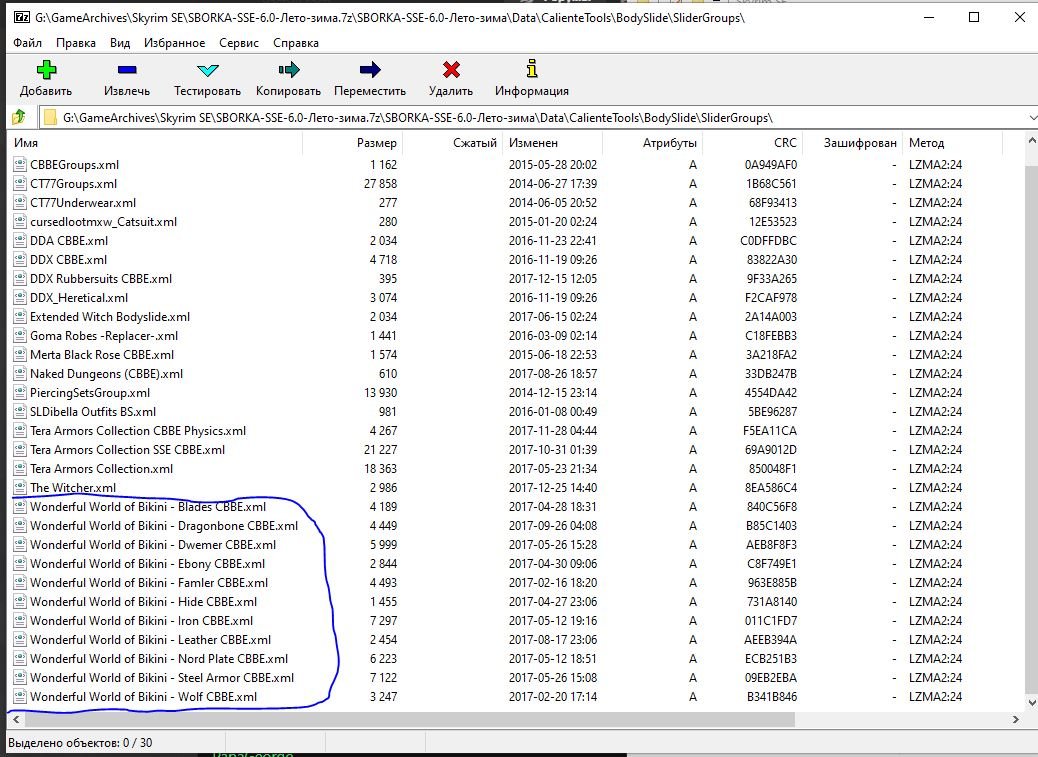Screen dimensions: 1038x757
Task: Open the Информация (Info) yellow icon
Action: tap(531, 70)
